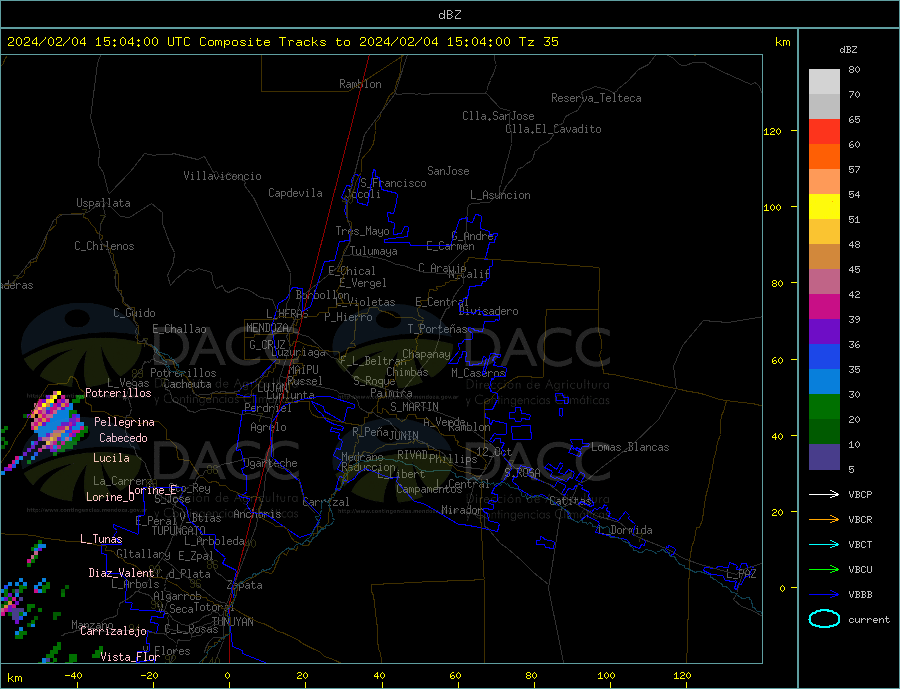This screenshot has width=900, height=689.
Task: Click the cyan VBCT arrow icon
Action: [x=824, y=544]
